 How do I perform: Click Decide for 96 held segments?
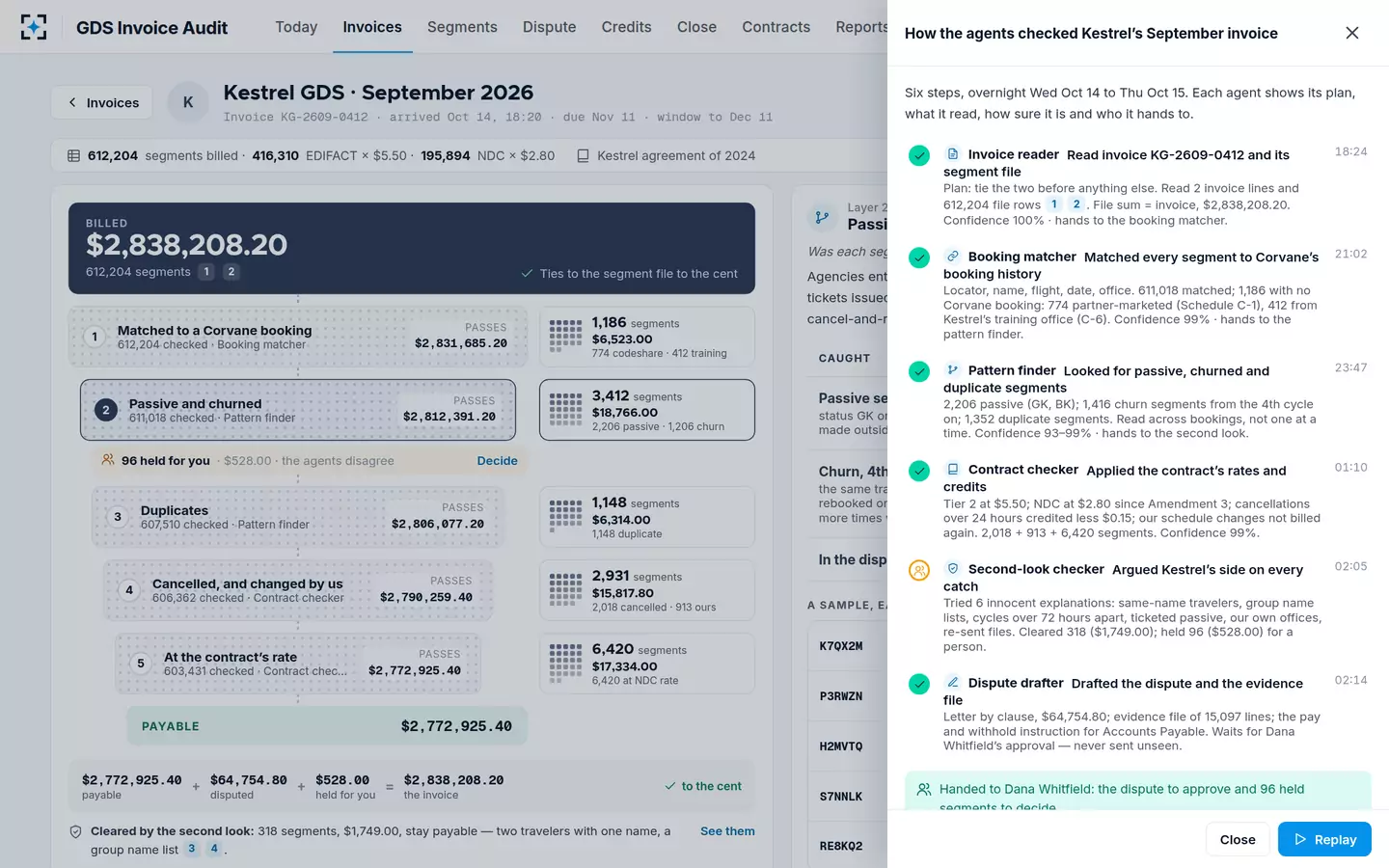497,461
